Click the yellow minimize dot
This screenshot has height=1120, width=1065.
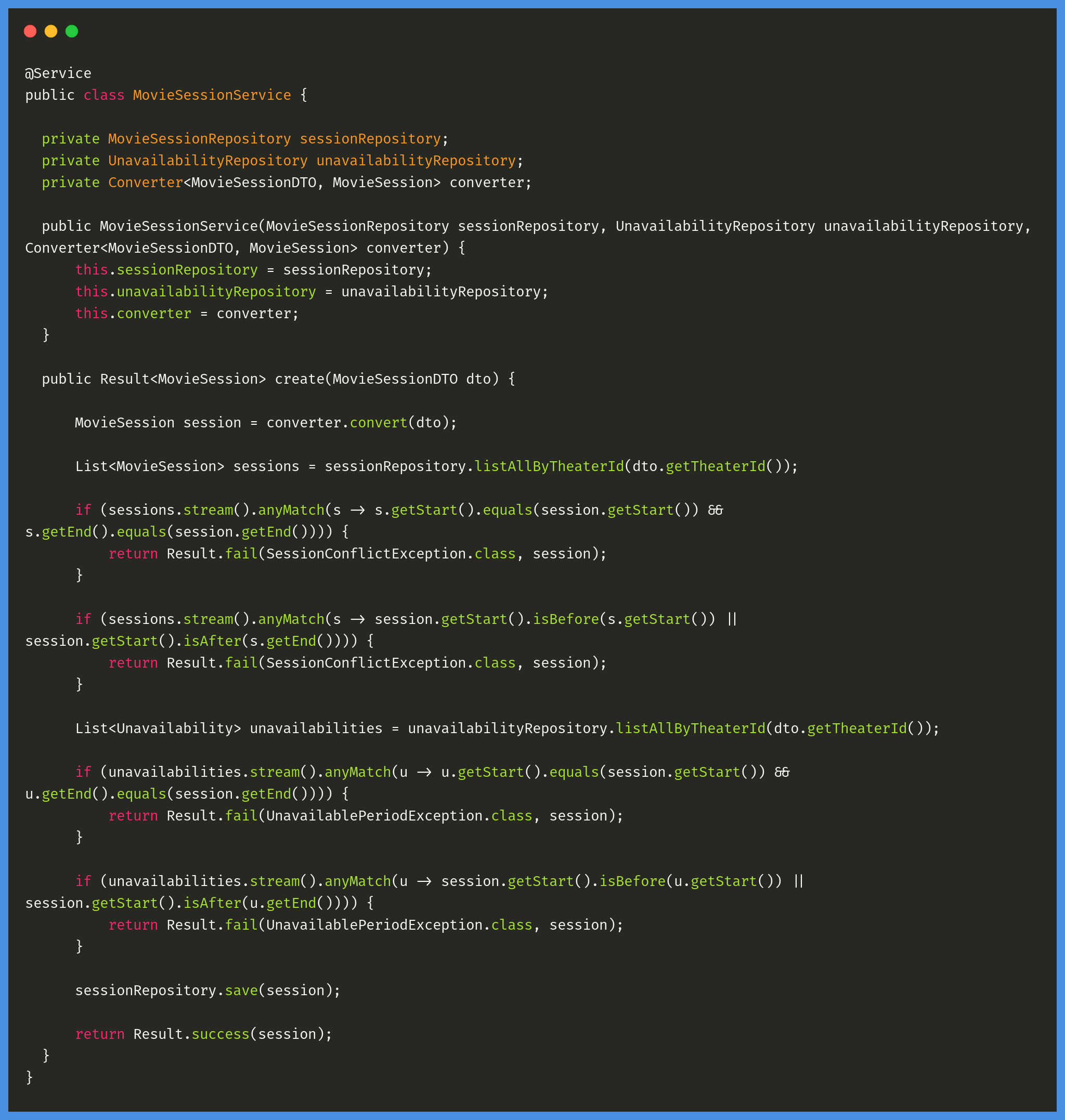(51, 31)
